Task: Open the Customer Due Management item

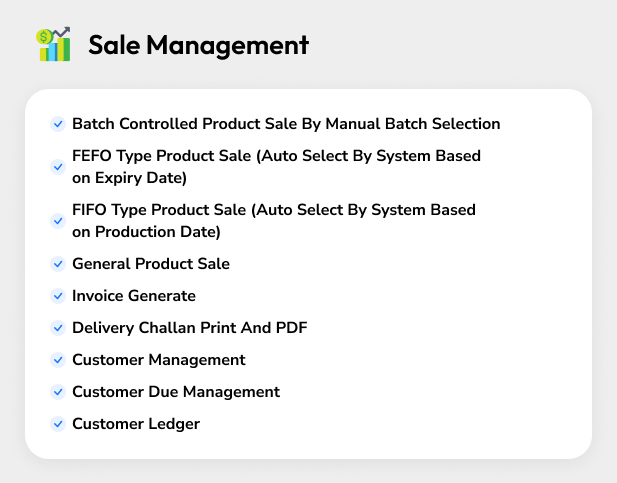Action: point(176,392)
